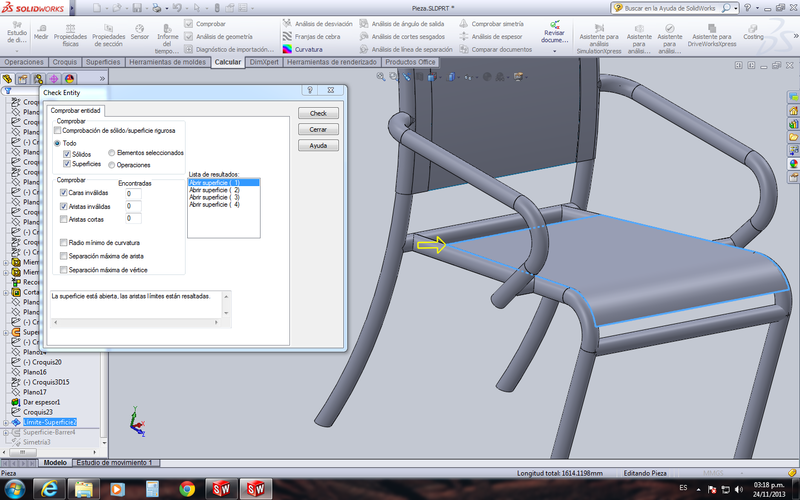This screenshot has width=800, height=500.
Task: Click Ayuda button in dialog
Action: click(x=318, y=146)
